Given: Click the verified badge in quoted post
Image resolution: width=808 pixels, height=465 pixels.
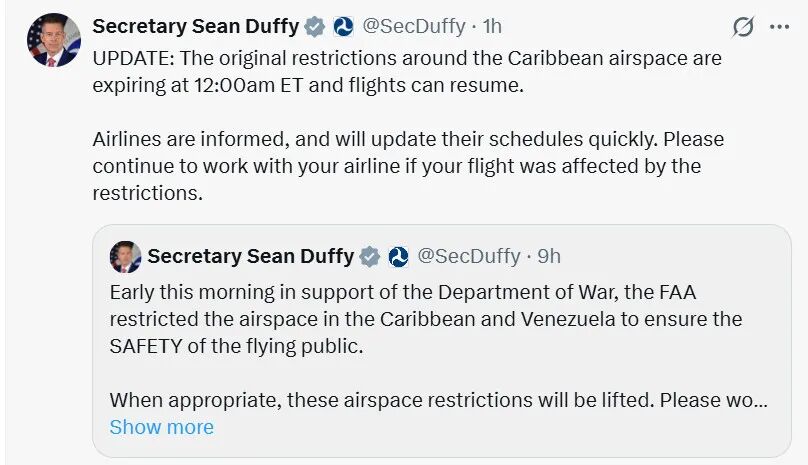Looking at the screenshot, I should [369, 257].
